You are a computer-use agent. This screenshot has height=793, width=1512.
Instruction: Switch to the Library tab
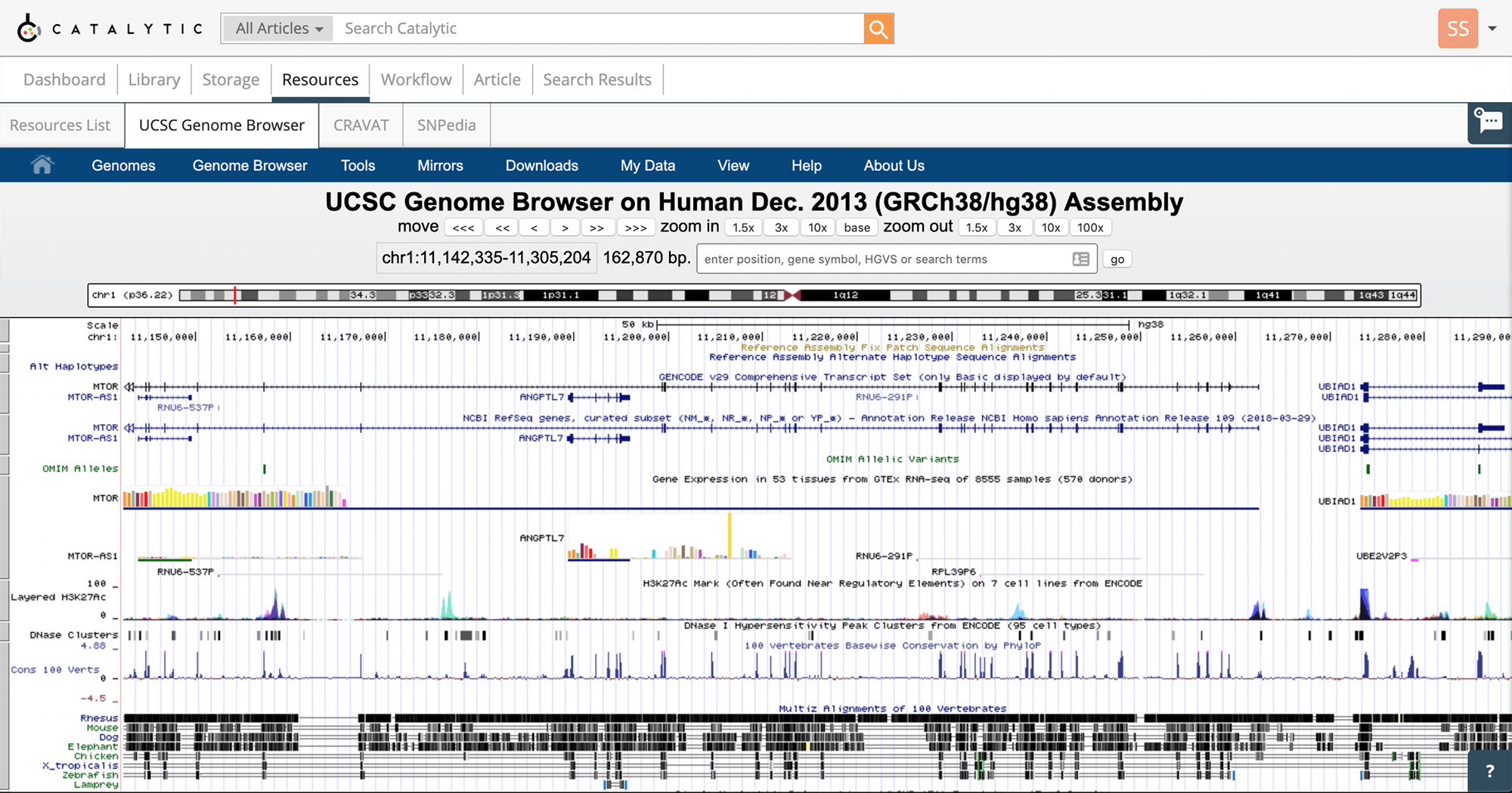154,79
